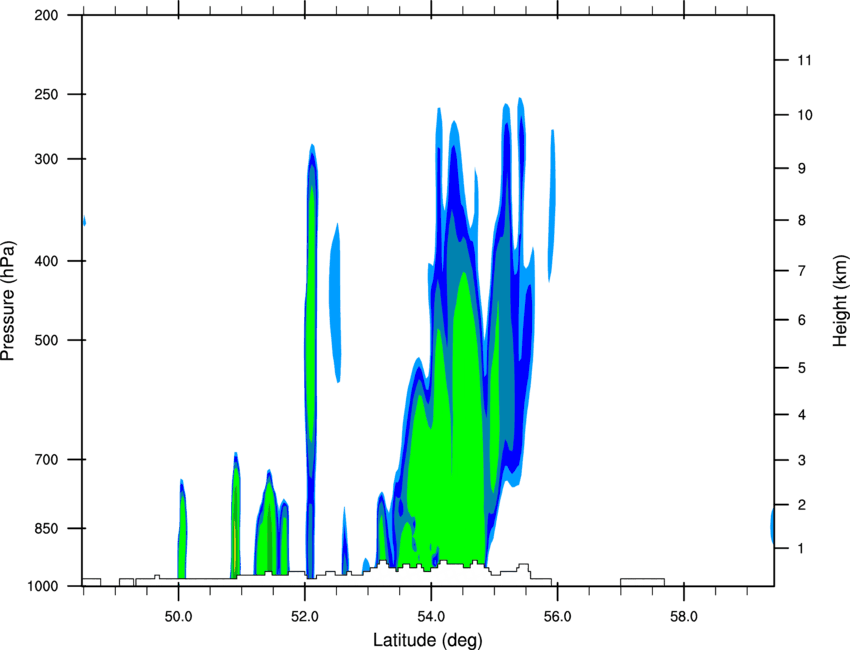
Task: Select the 250 pressure tick label
Action: (46, 94)
